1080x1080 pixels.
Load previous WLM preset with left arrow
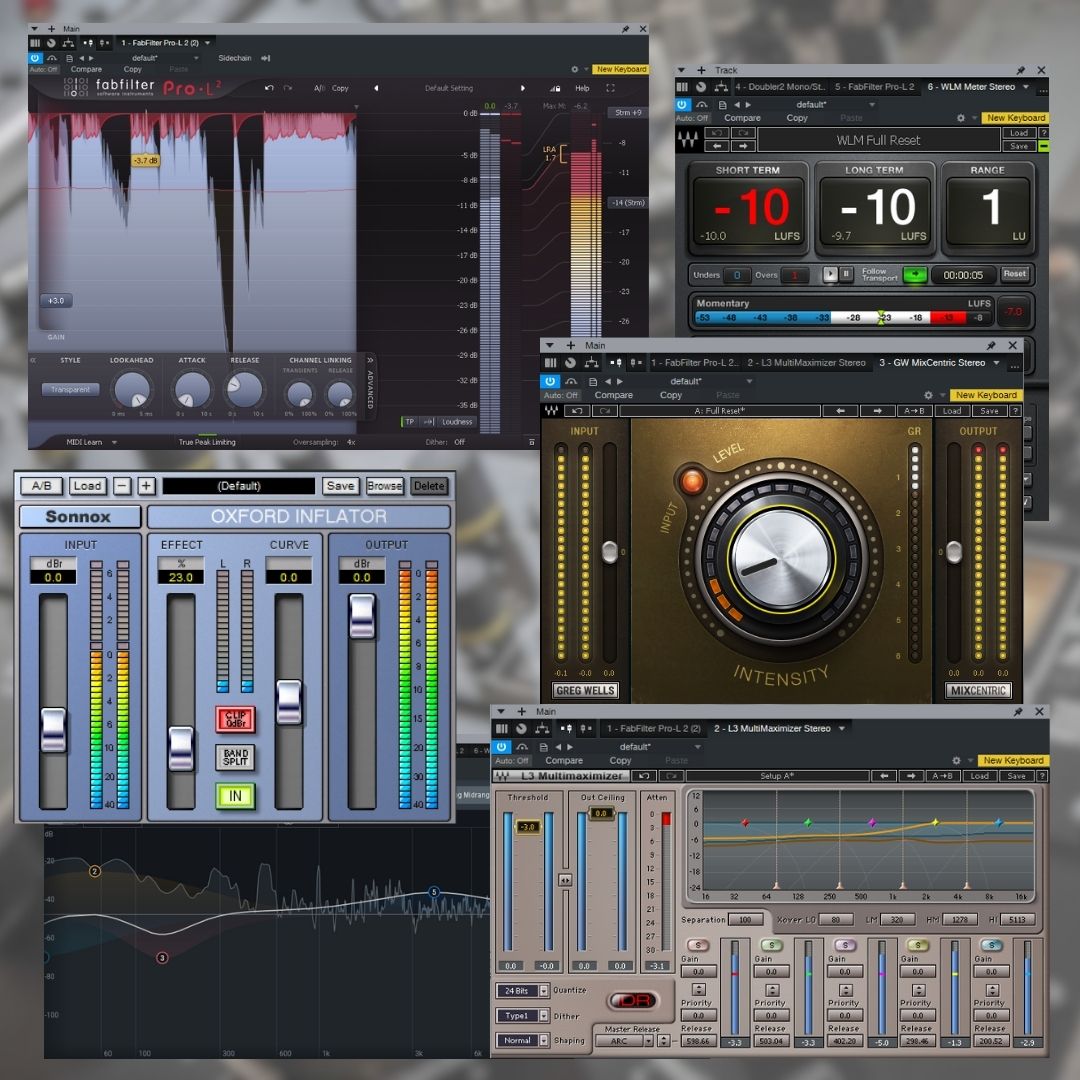tap(717, 146)
